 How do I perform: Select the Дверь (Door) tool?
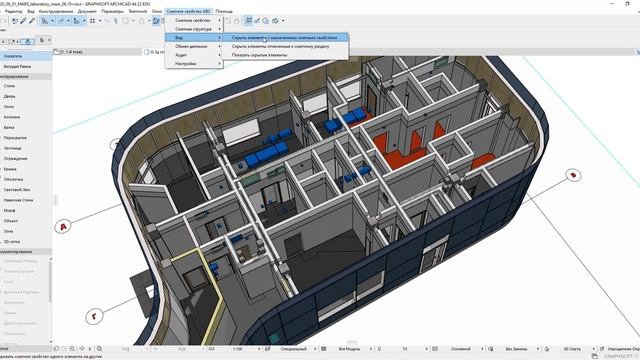point(9,96)
